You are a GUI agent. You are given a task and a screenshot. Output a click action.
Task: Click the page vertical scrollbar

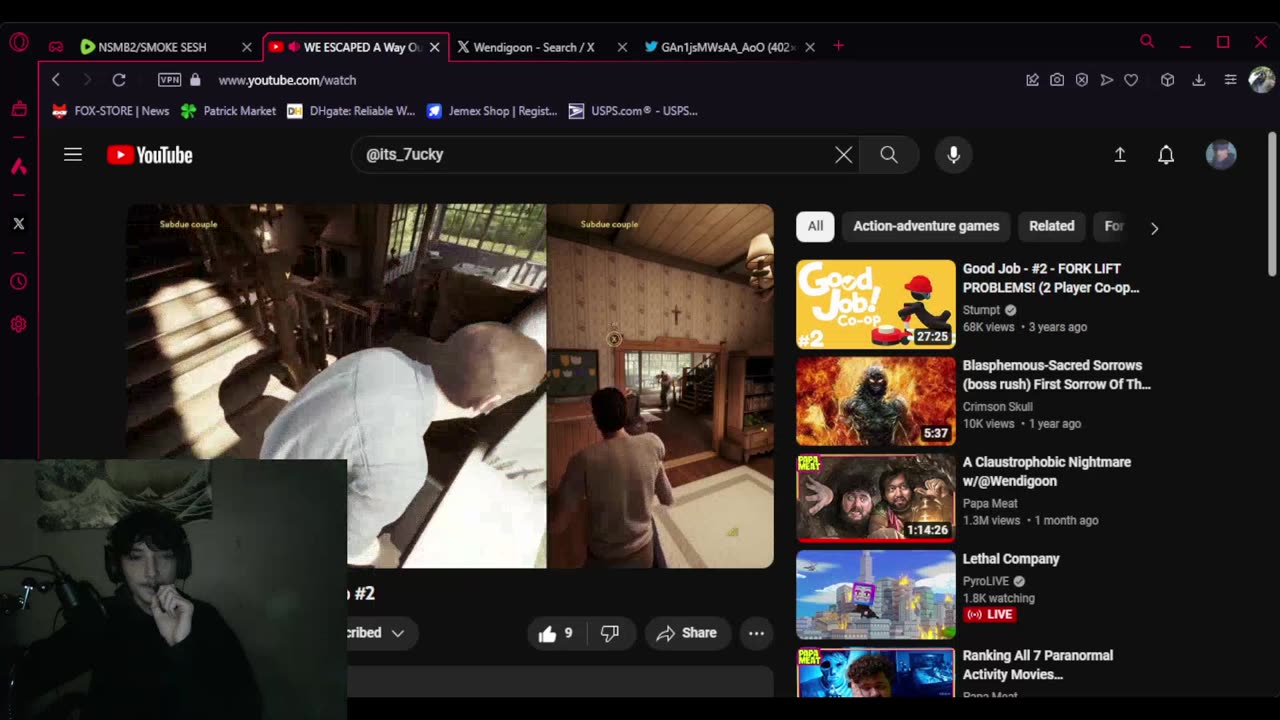[x=1272, y=205]
